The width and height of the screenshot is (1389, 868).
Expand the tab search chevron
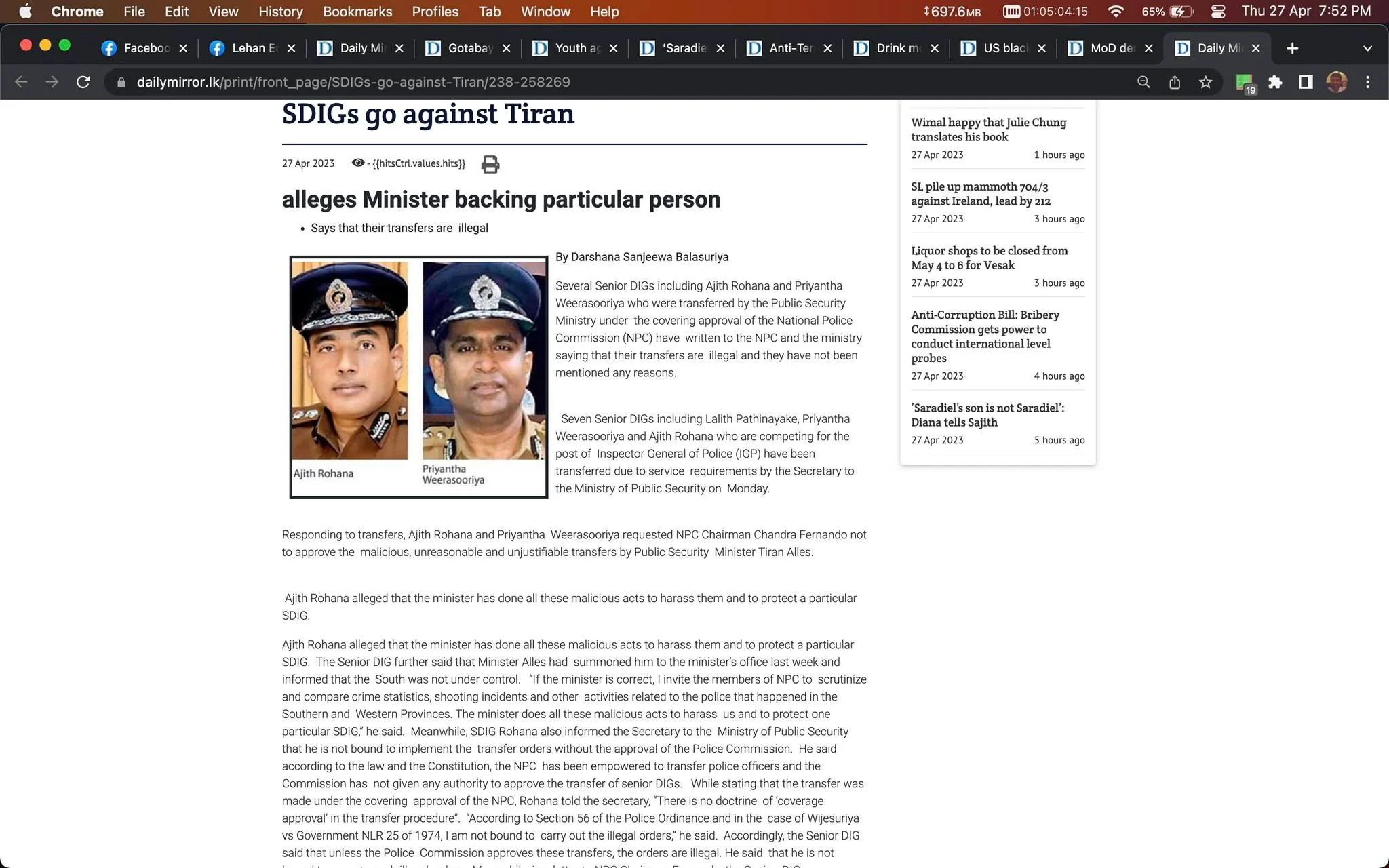(x=1367, y=48)
